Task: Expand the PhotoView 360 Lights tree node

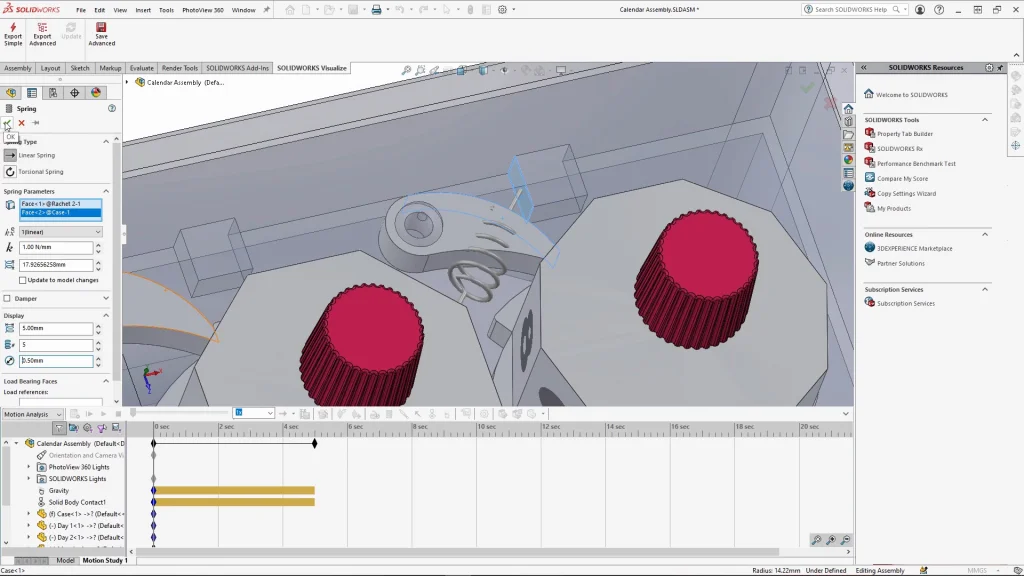Action: click(x=29, y=467)
